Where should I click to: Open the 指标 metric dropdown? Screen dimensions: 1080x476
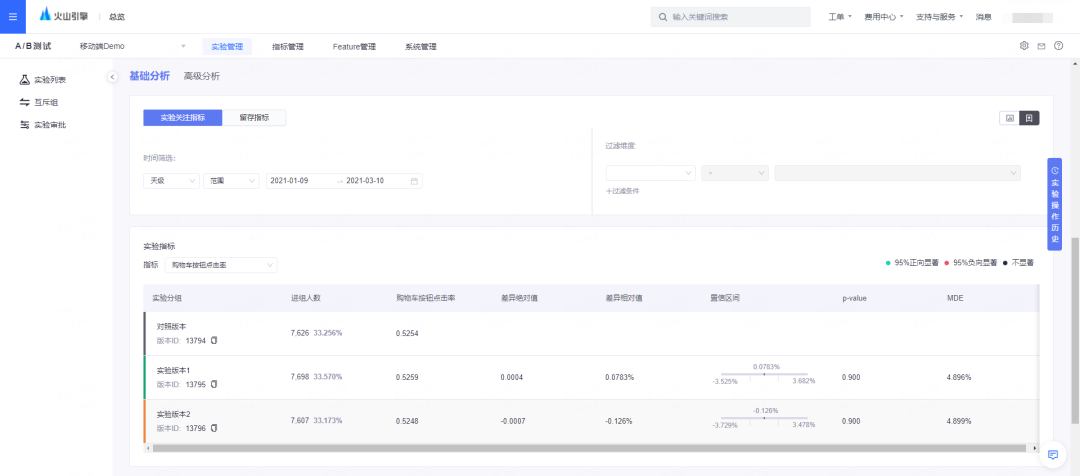click(x=221, y=265)
